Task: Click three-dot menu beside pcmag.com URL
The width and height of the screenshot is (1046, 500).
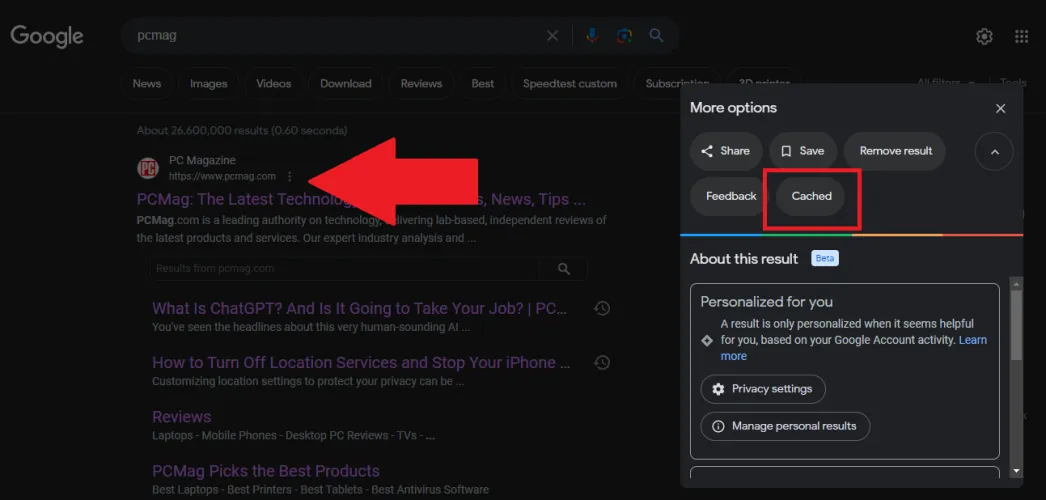Action: [290, 176]
